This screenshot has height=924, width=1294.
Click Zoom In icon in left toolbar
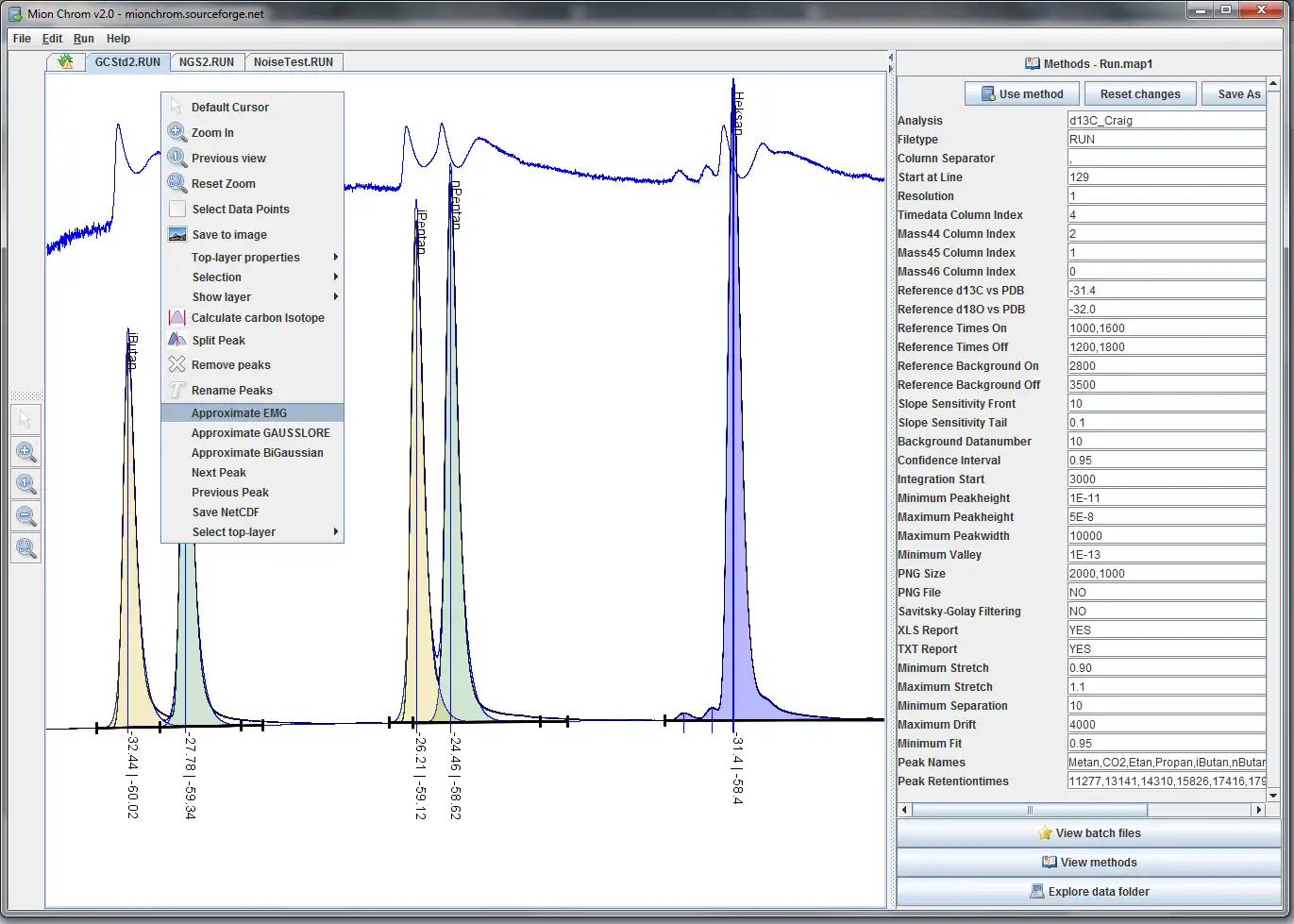pos(26,452)
